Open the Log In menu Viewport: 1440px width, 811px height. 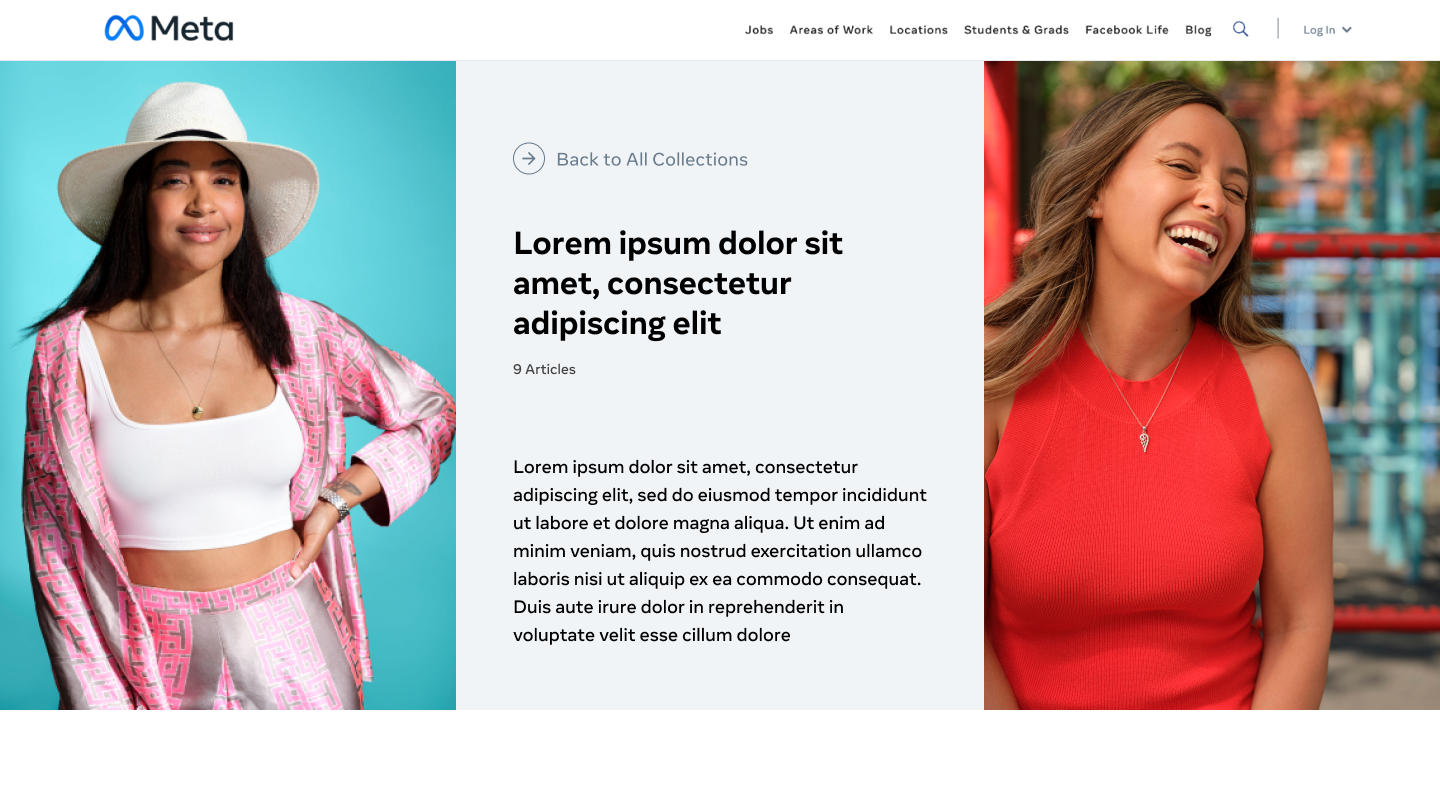pos(1327,30)
